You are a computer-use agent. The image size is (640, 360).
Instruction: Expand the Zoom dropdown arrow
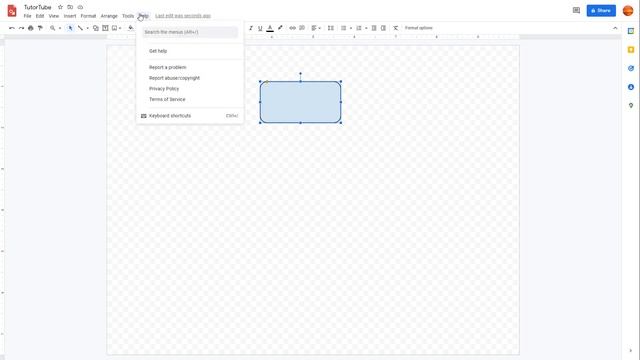click(x=60, y=28)
